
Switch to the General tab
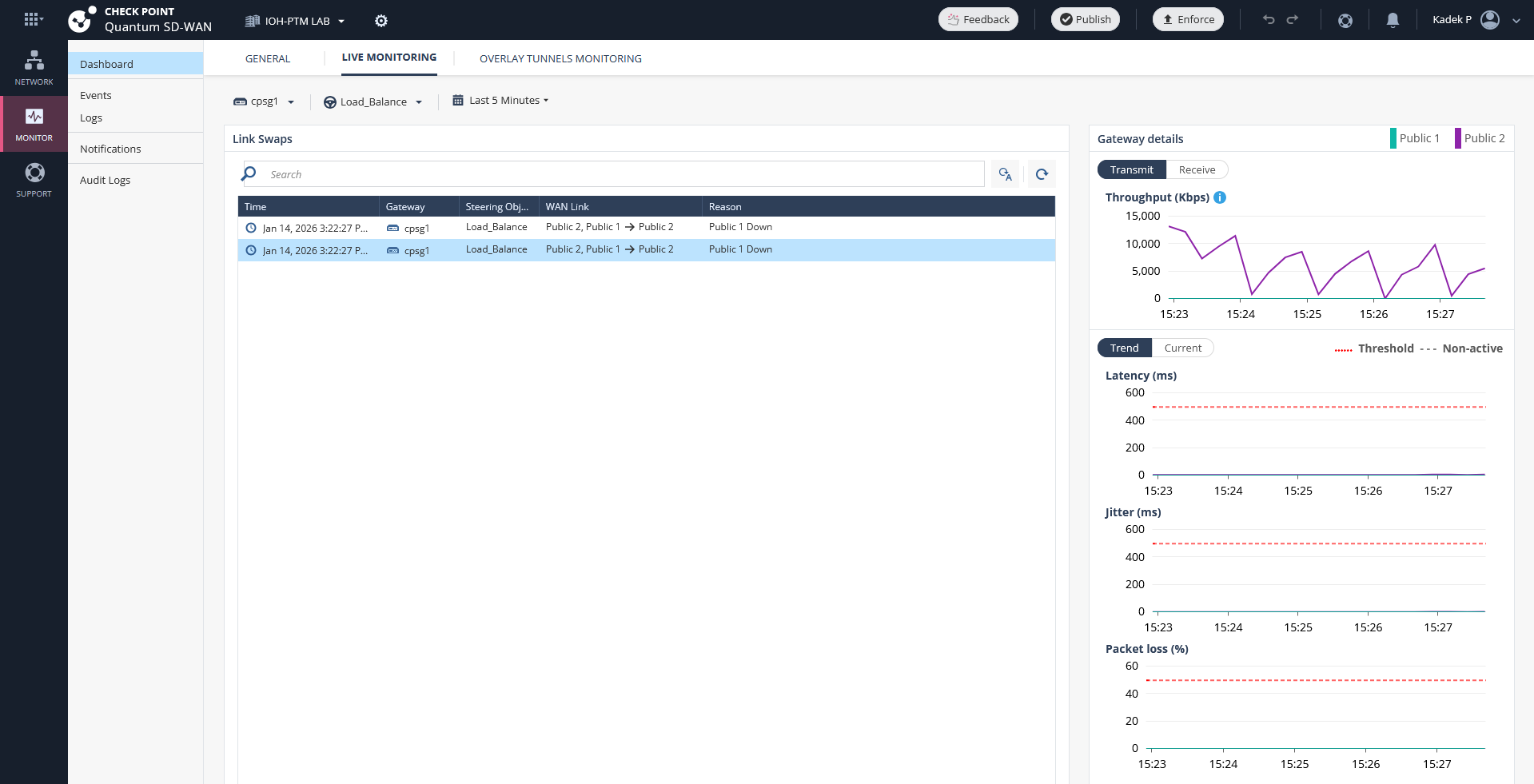tap(268, 58)
